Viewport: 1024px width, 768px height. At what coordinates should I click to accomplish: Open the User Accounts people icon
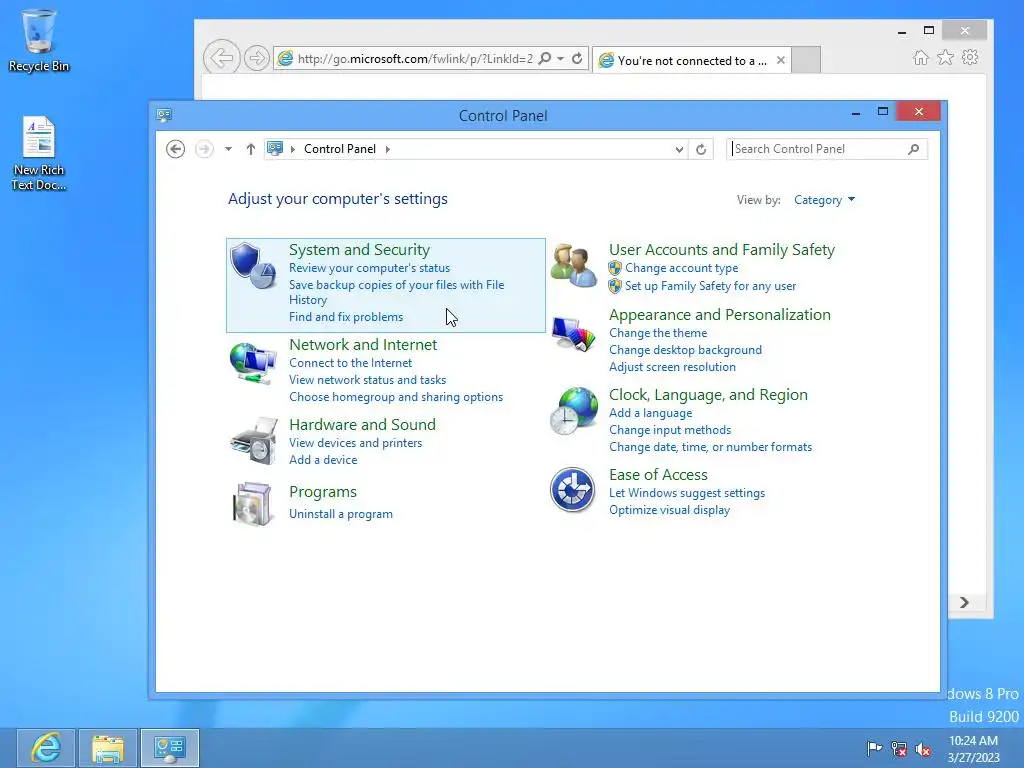(573, 266)
